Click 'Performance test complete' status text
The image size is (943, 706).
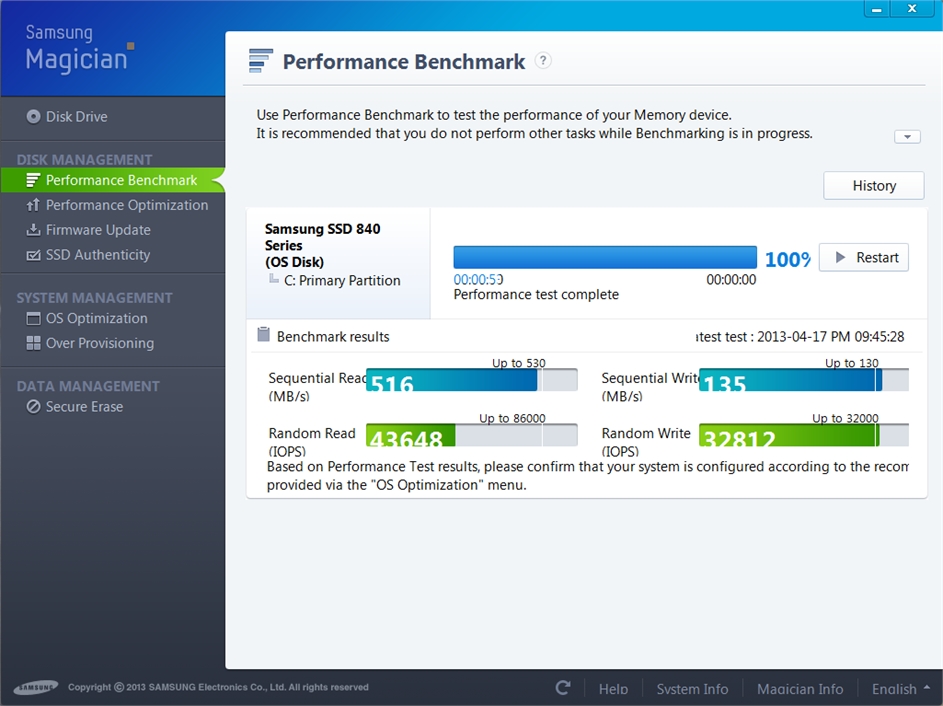tap(536, 295)
